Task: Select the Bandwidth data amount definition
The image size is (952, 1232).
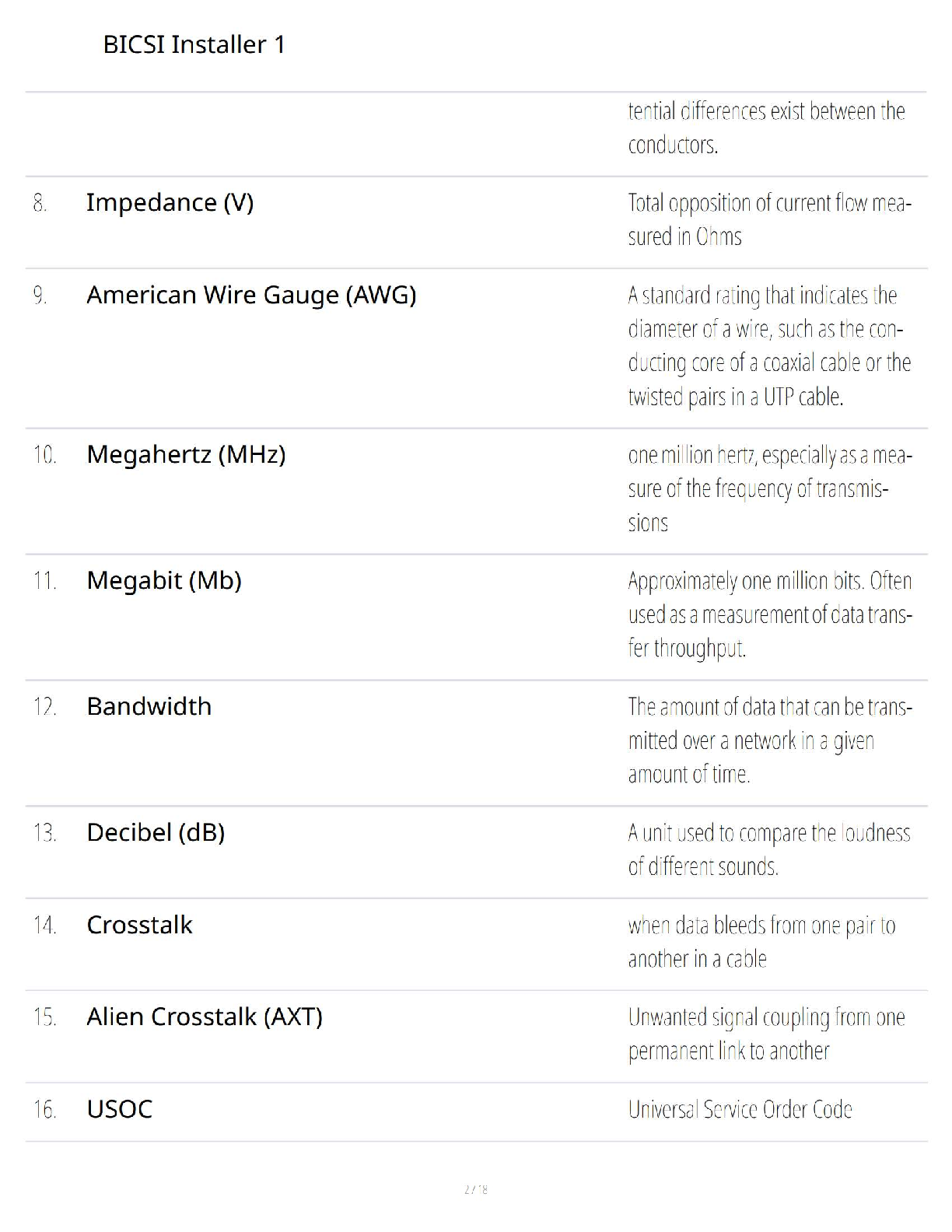Action: click(768, 740)
